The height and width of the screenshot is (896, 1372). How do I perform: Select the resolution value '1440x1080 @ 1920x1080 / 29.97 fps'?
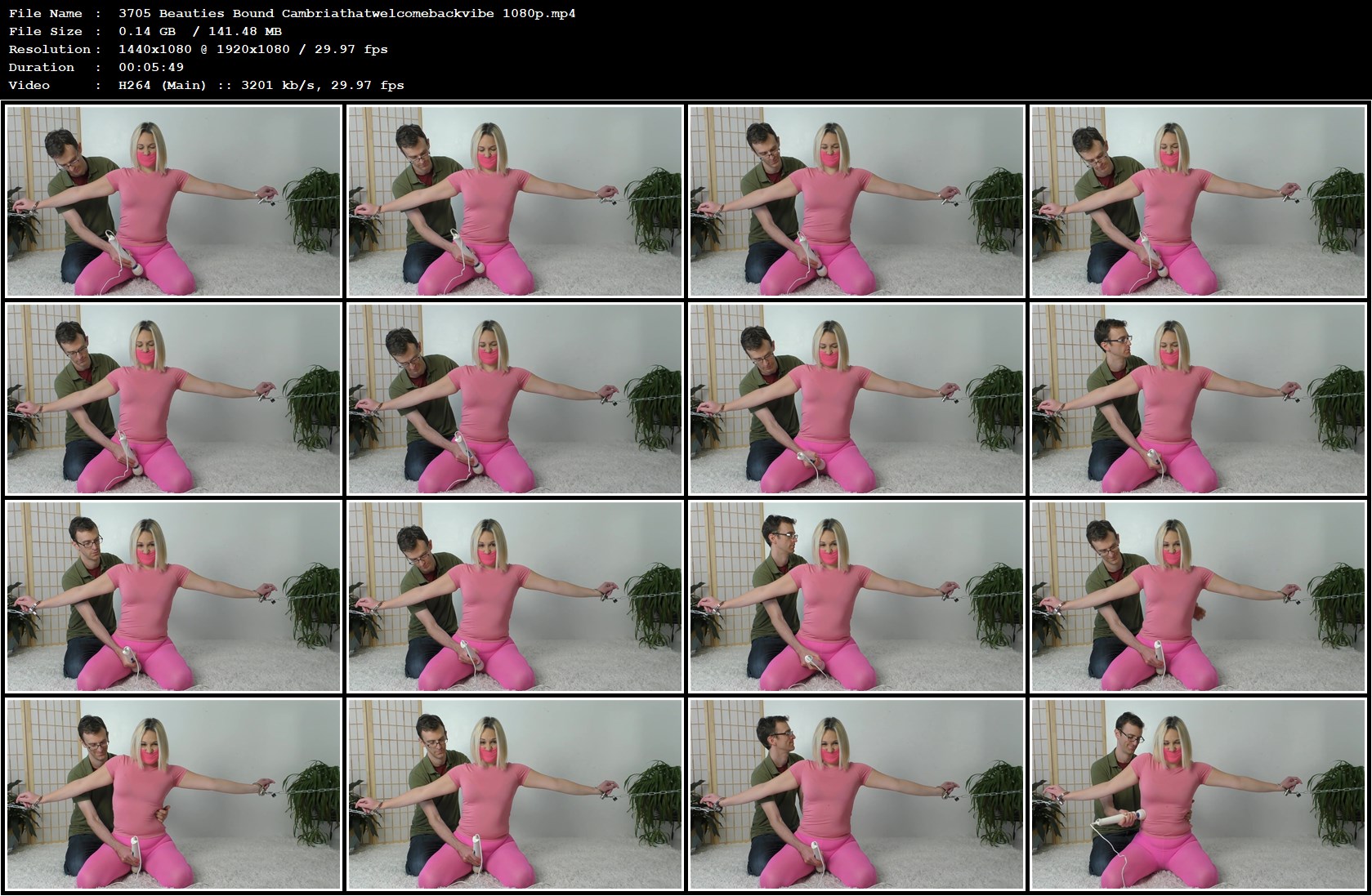coord(253,49)
